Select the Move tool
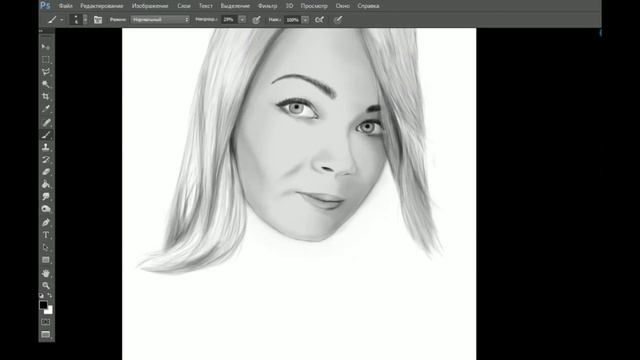The image size is (640, 360). coord(46,47)
